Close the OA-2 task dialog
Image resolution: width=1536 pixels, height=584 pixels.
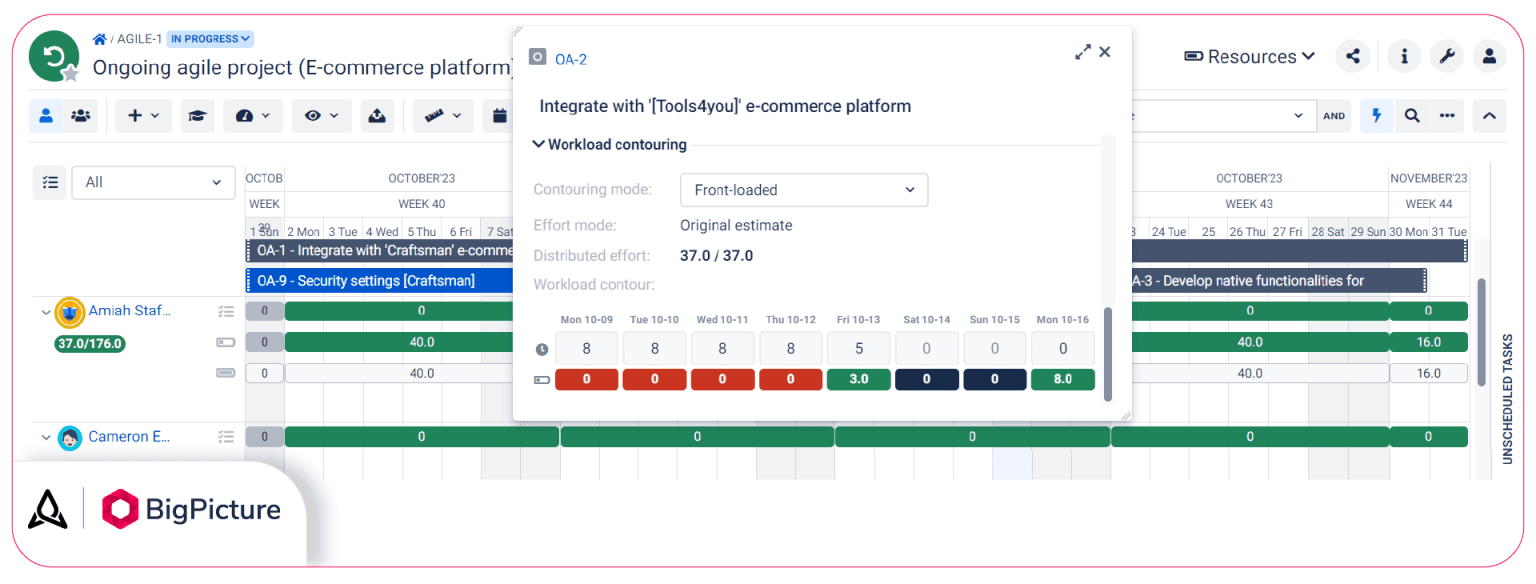point(1105,52)
